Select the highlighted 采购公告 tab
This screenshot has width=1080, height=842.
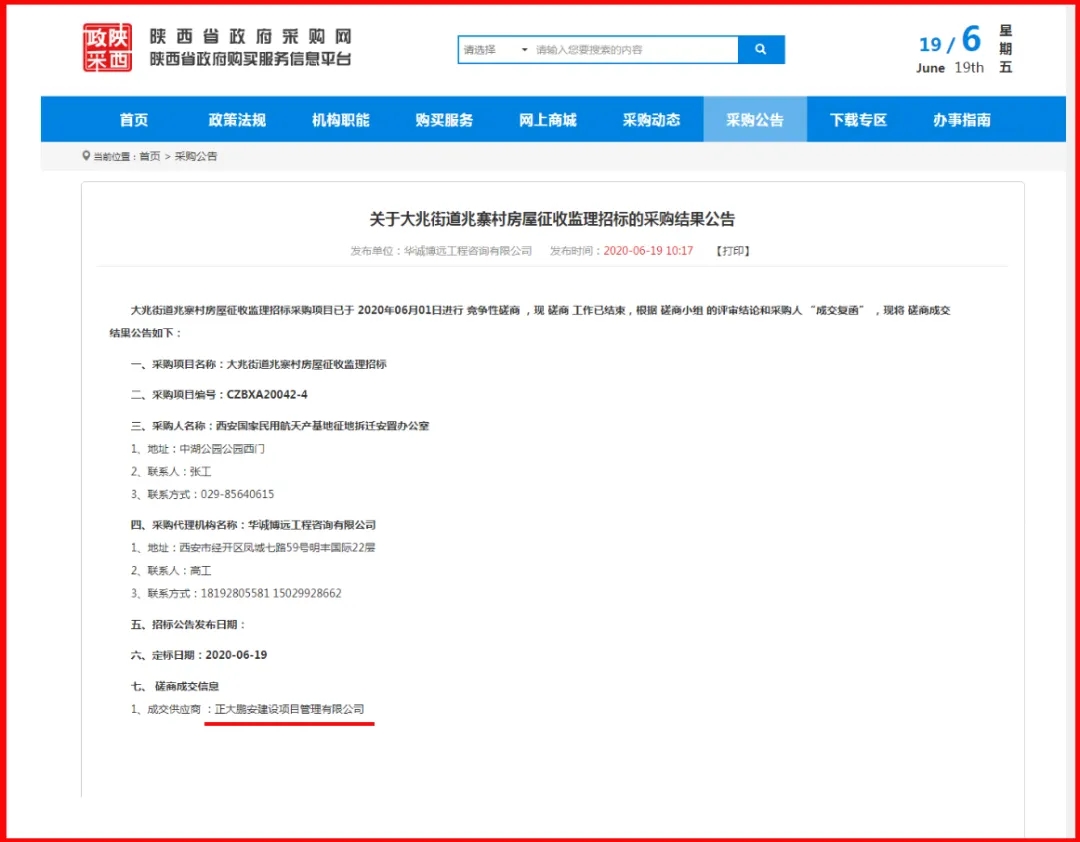point(755,120)
